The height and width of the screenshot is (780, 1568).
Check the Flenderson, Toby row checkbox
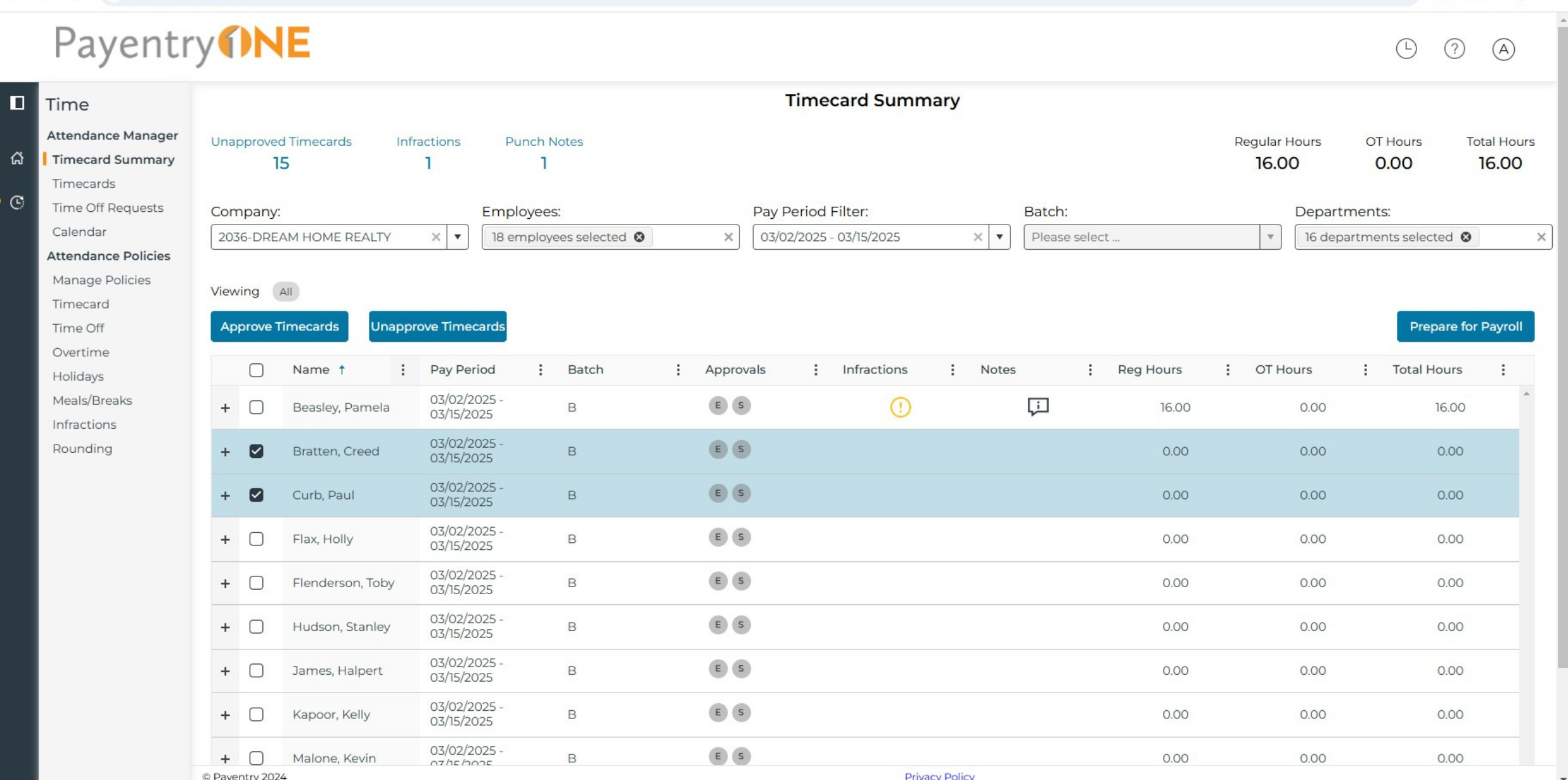[256, 583]
